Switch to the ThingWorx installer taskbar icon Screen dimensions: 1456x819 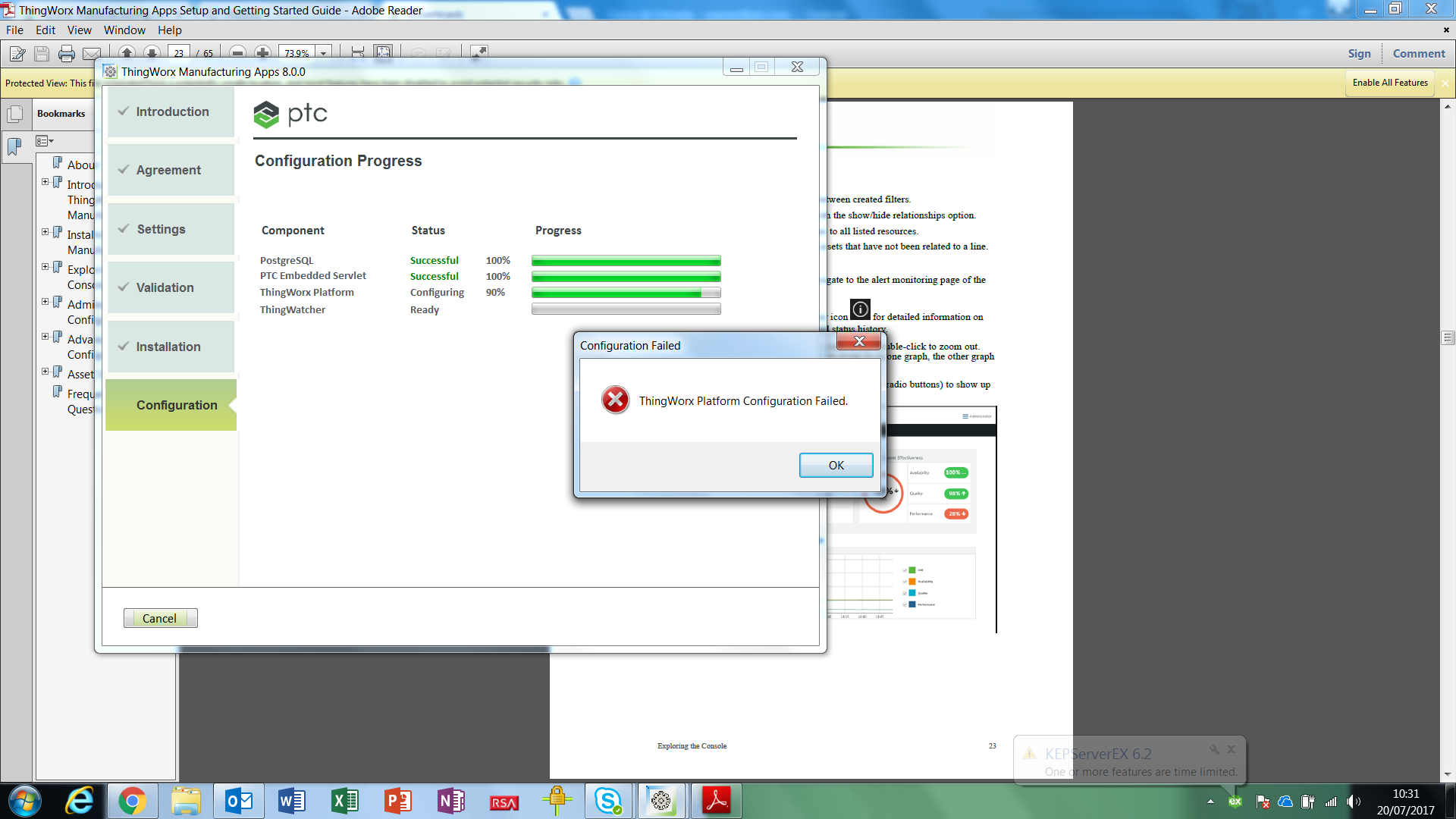coord(661,801)
